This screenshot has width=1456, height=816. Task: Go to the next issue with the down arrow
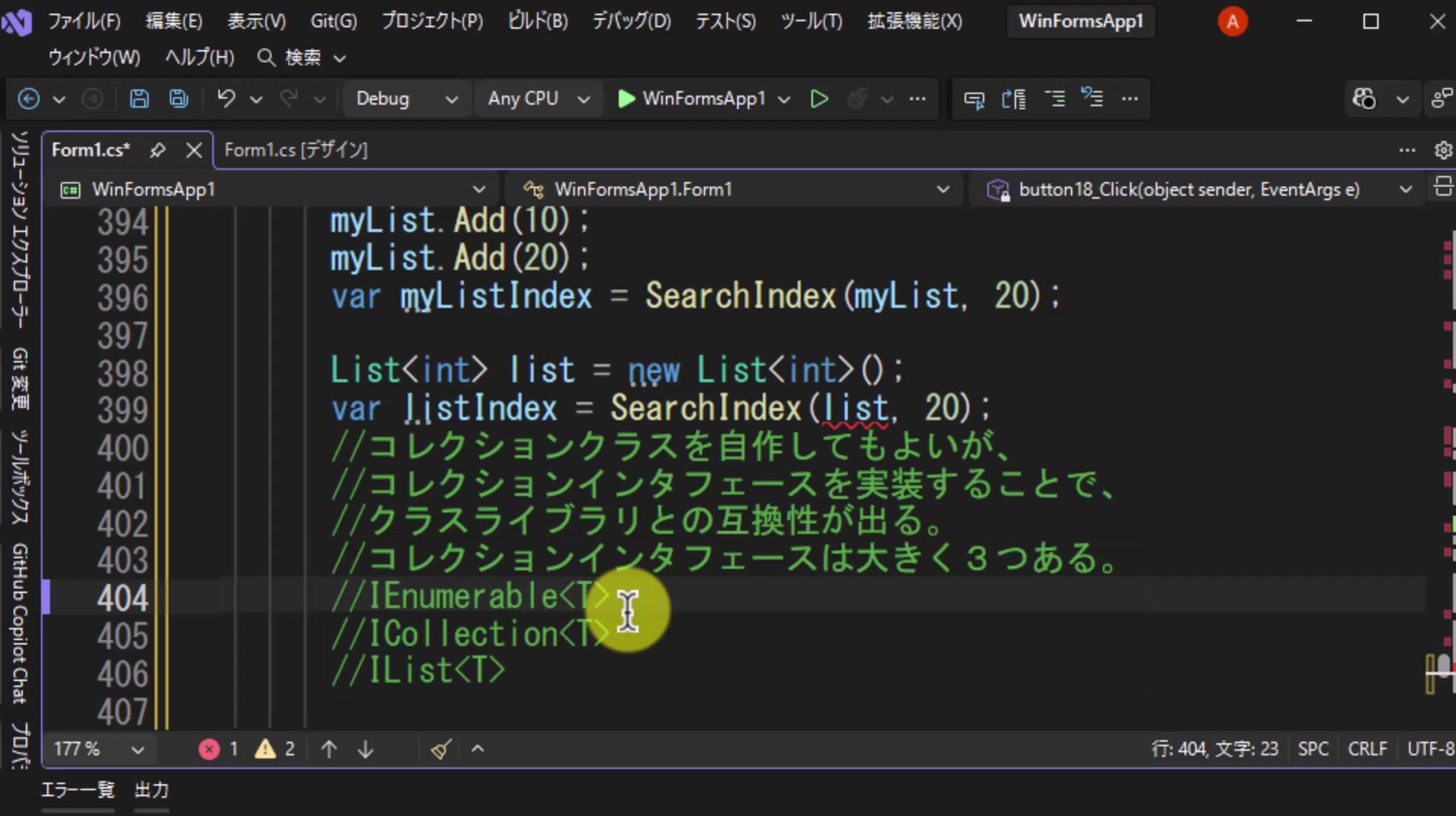(366, 749)
